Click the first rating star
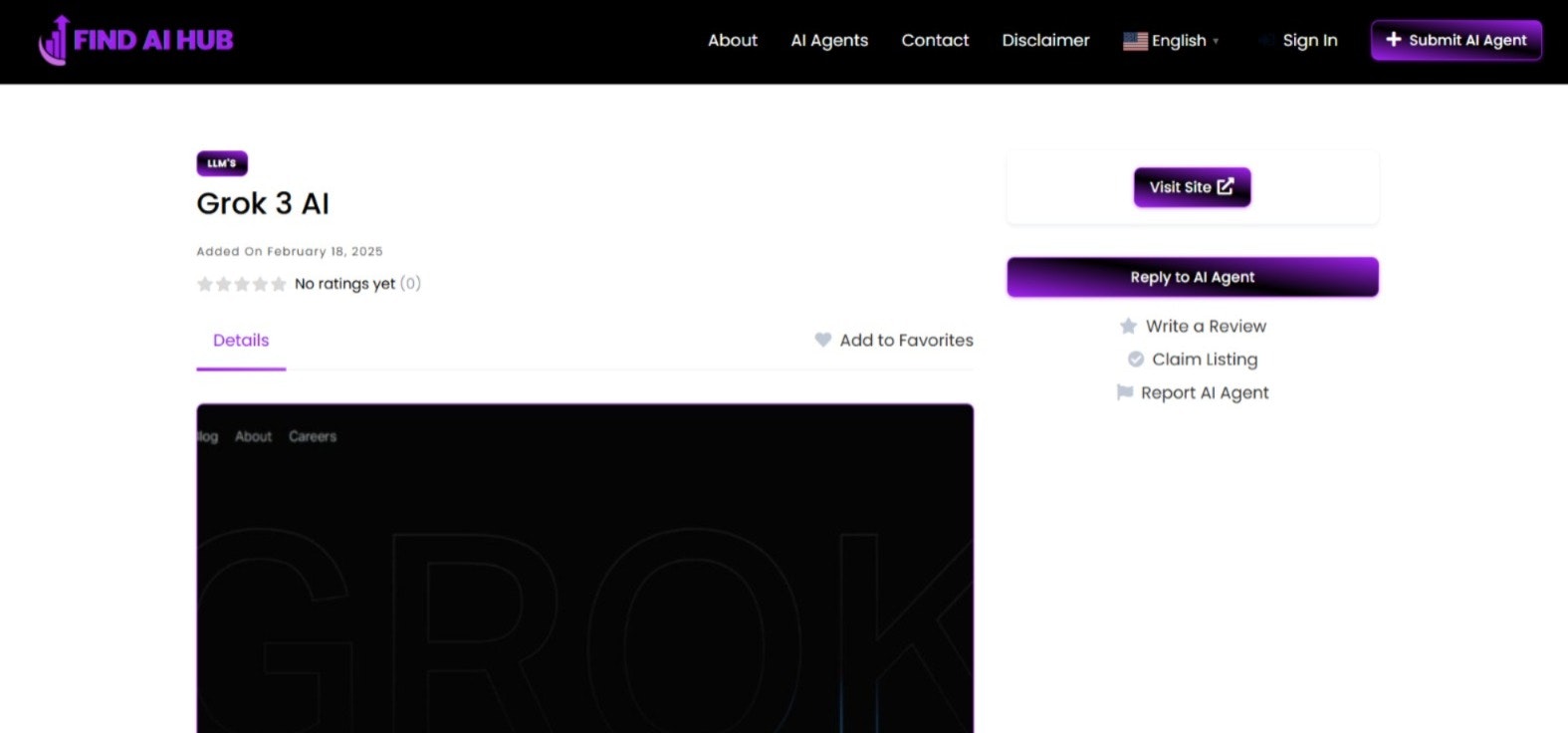The height and width of the screenshot is (733, 1568). point(205,284)
